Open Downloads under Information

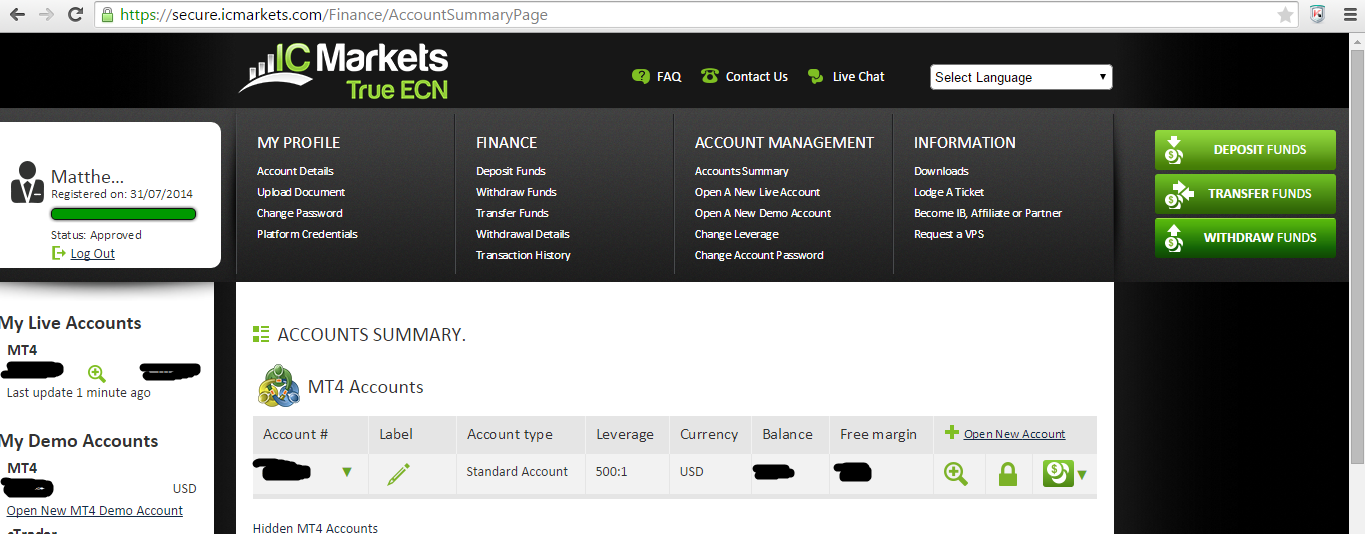941,171
